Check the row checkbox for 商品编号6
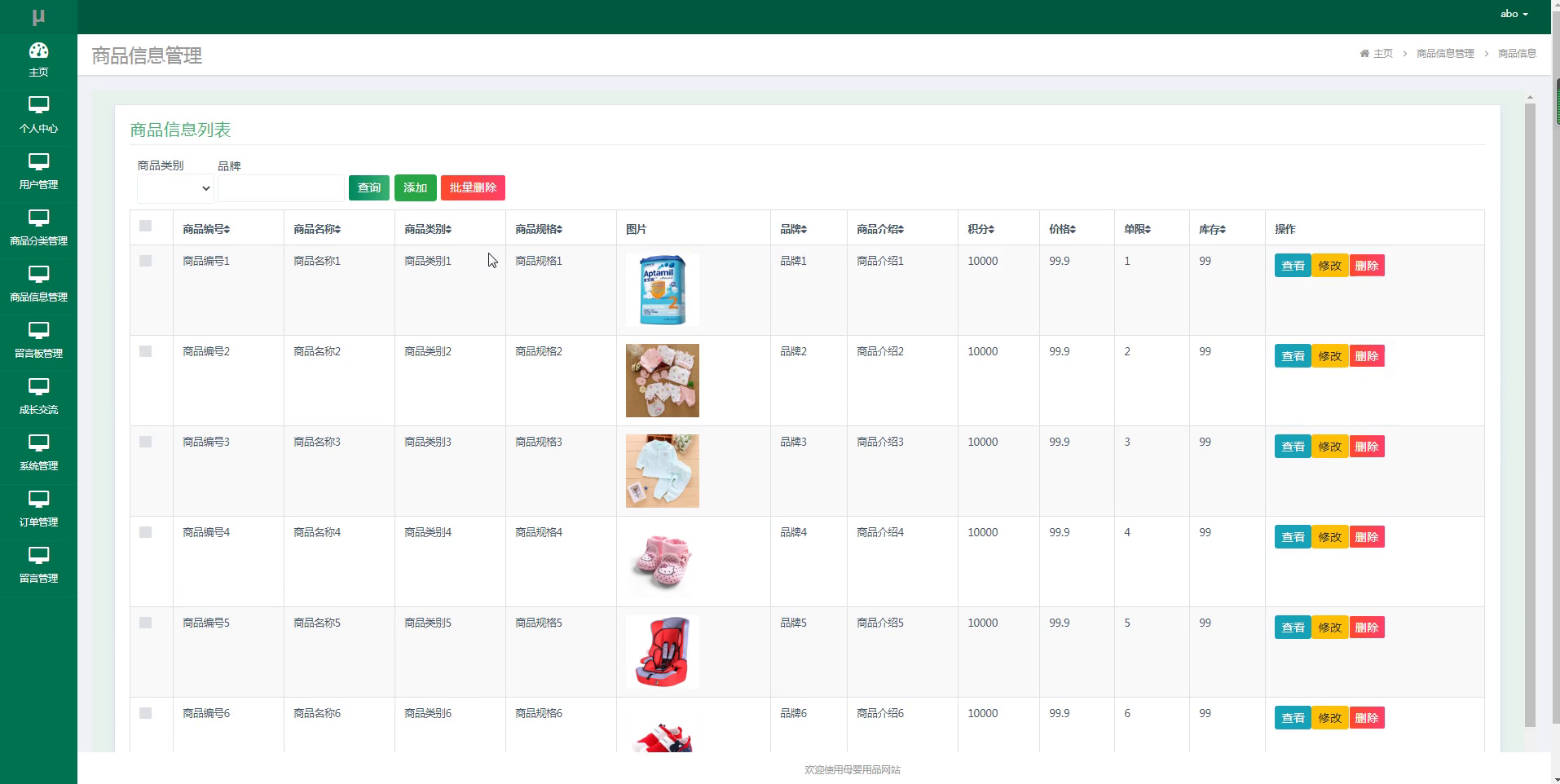1560x784 pixels. coord(145,713)
